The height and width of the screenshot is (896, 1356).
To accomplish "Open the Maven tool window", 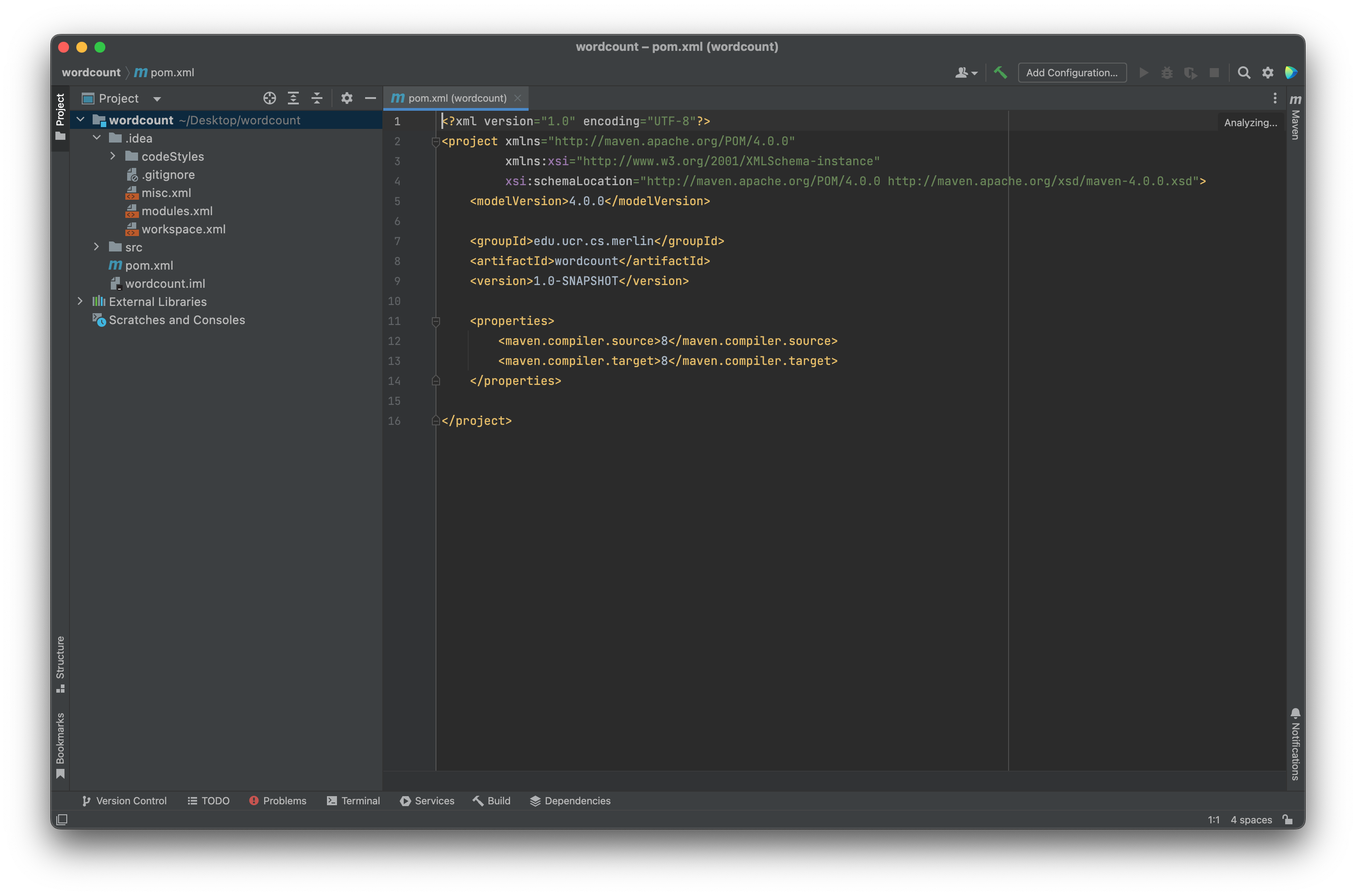I will [1295, 117].
